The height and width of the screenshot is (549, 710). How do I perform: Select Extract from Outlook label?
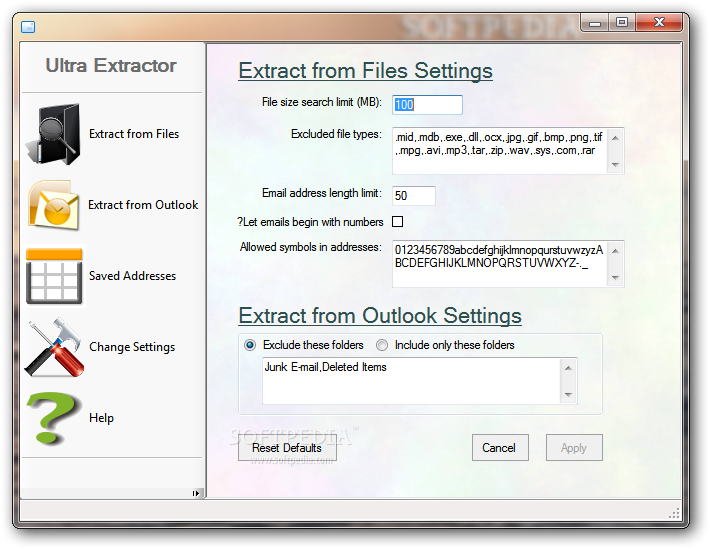pyautogui.click(x=143, y=205)
